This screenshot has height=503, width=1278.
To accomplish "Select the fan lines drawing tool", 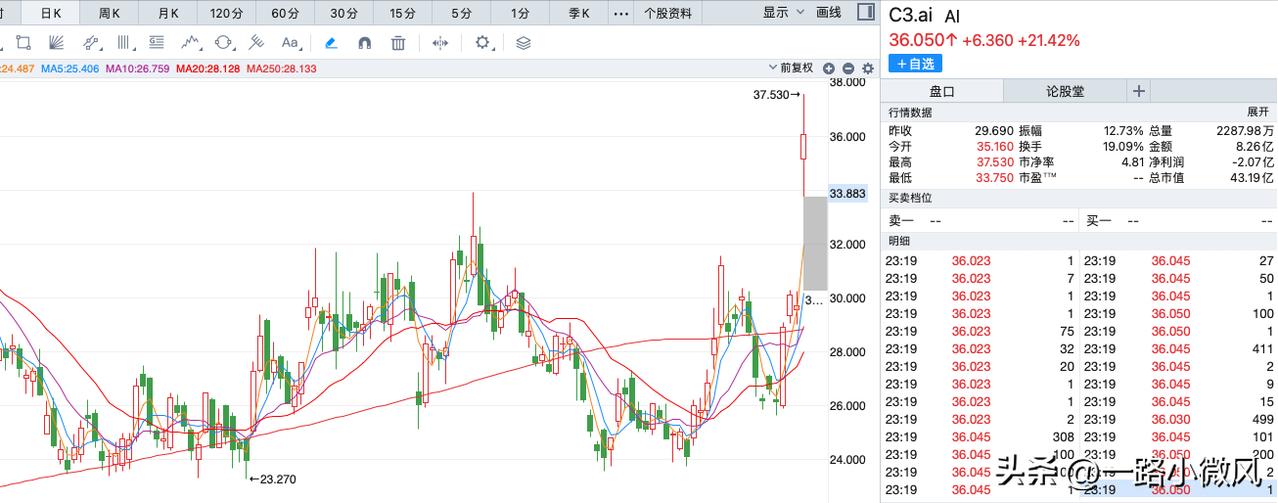I will pyautogui.click(x=56, y=43).
